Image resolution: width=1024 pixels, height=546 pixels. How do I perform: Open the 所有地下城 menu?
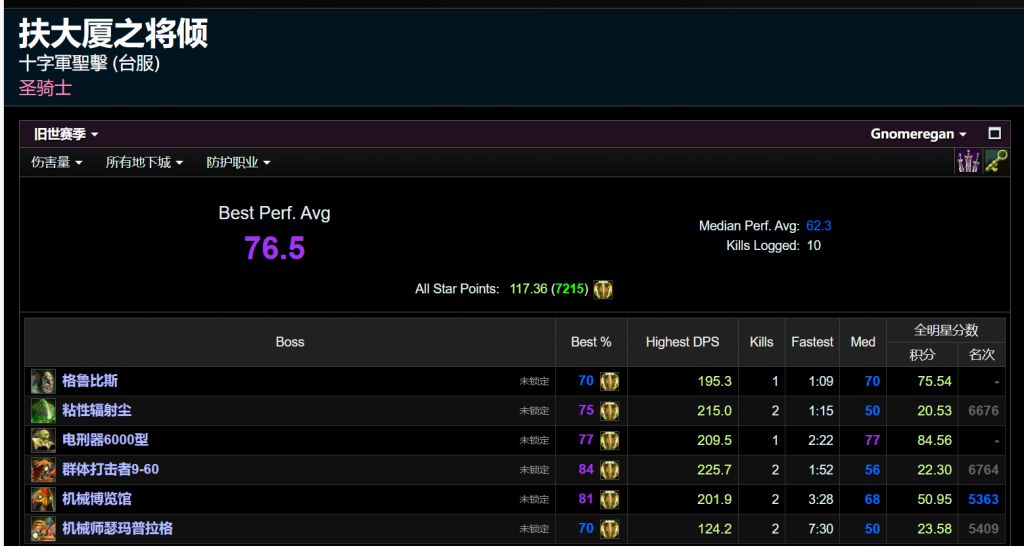144,162
